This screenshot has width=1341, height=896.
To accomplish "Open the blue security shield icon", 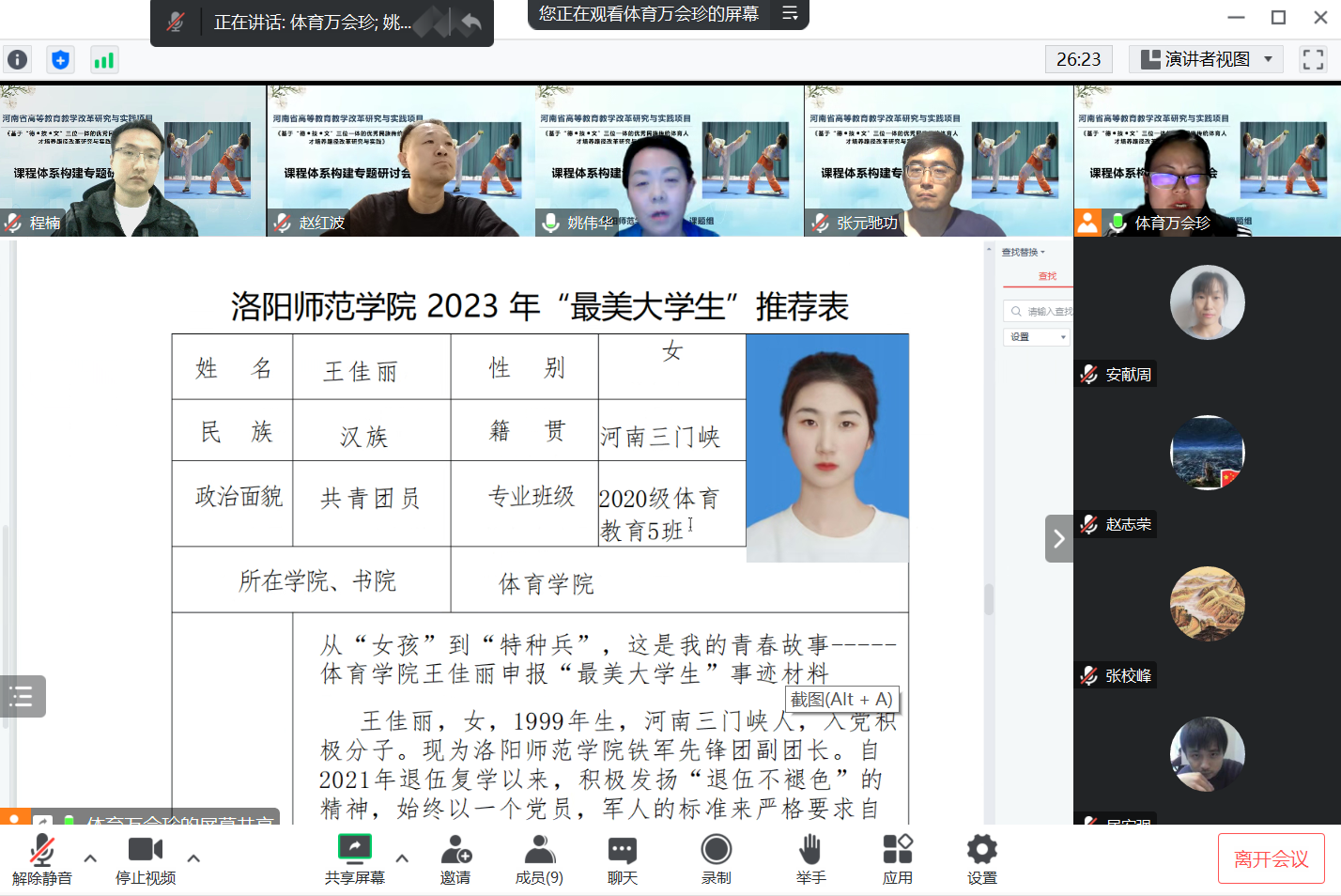I will 60,60.
